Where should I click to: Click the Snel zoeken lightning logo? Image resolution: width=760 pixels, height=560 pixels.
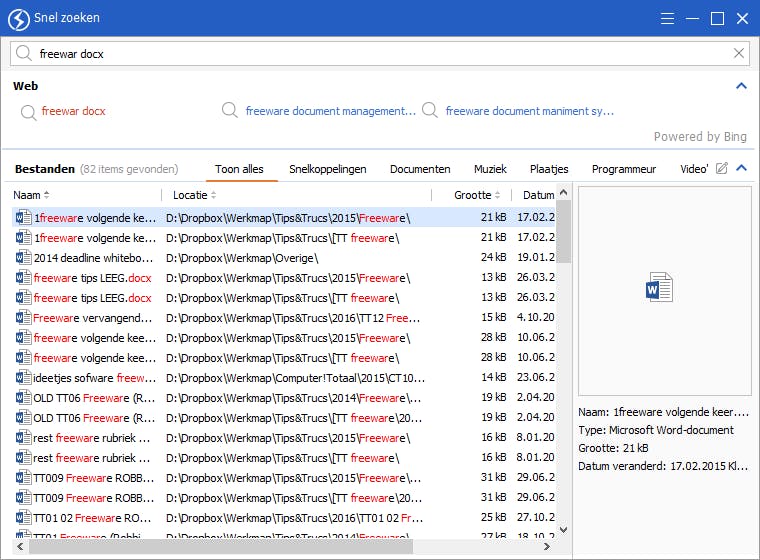18,18
